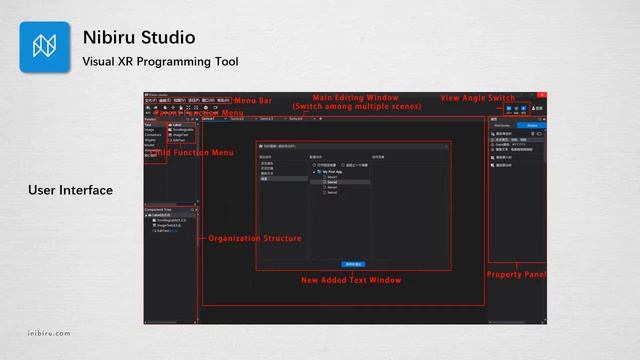
Task: Check Scene3 under My First App
Action: (324, 187)
